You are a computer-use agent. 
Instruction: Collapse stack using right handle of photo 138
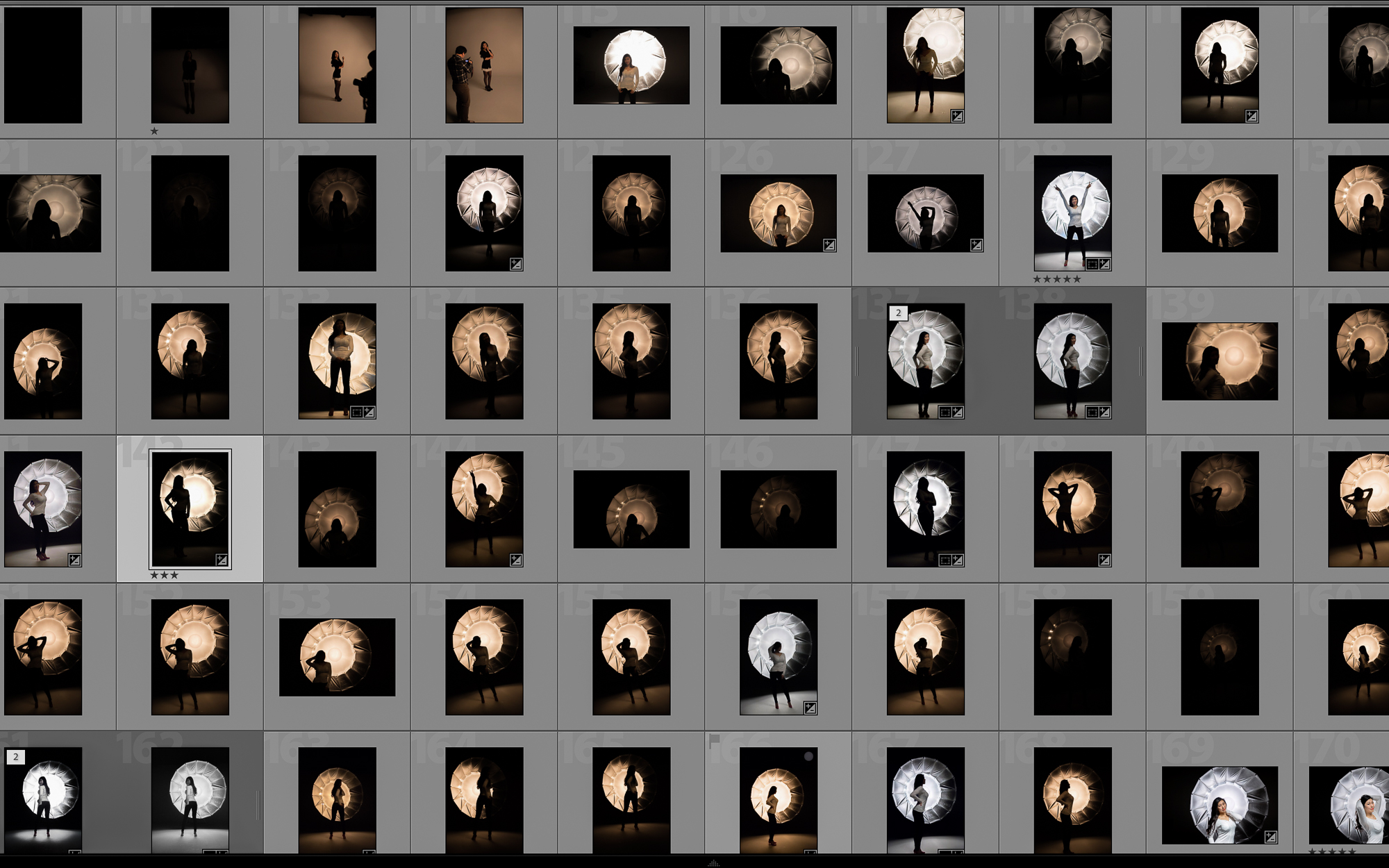click(x=1141, y=362)
